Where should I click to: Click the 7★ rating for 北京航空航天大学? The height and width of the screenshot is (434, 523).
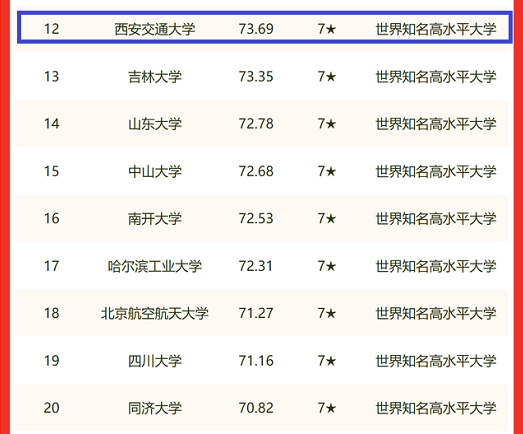click(x=327, y=313)
